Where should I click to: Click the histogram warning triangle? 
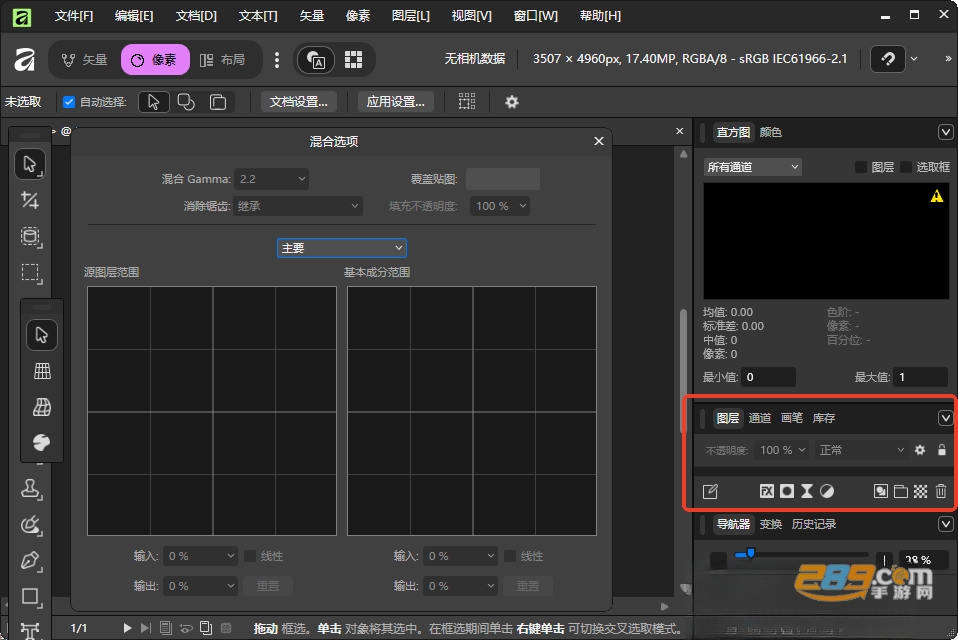(937, 196)
